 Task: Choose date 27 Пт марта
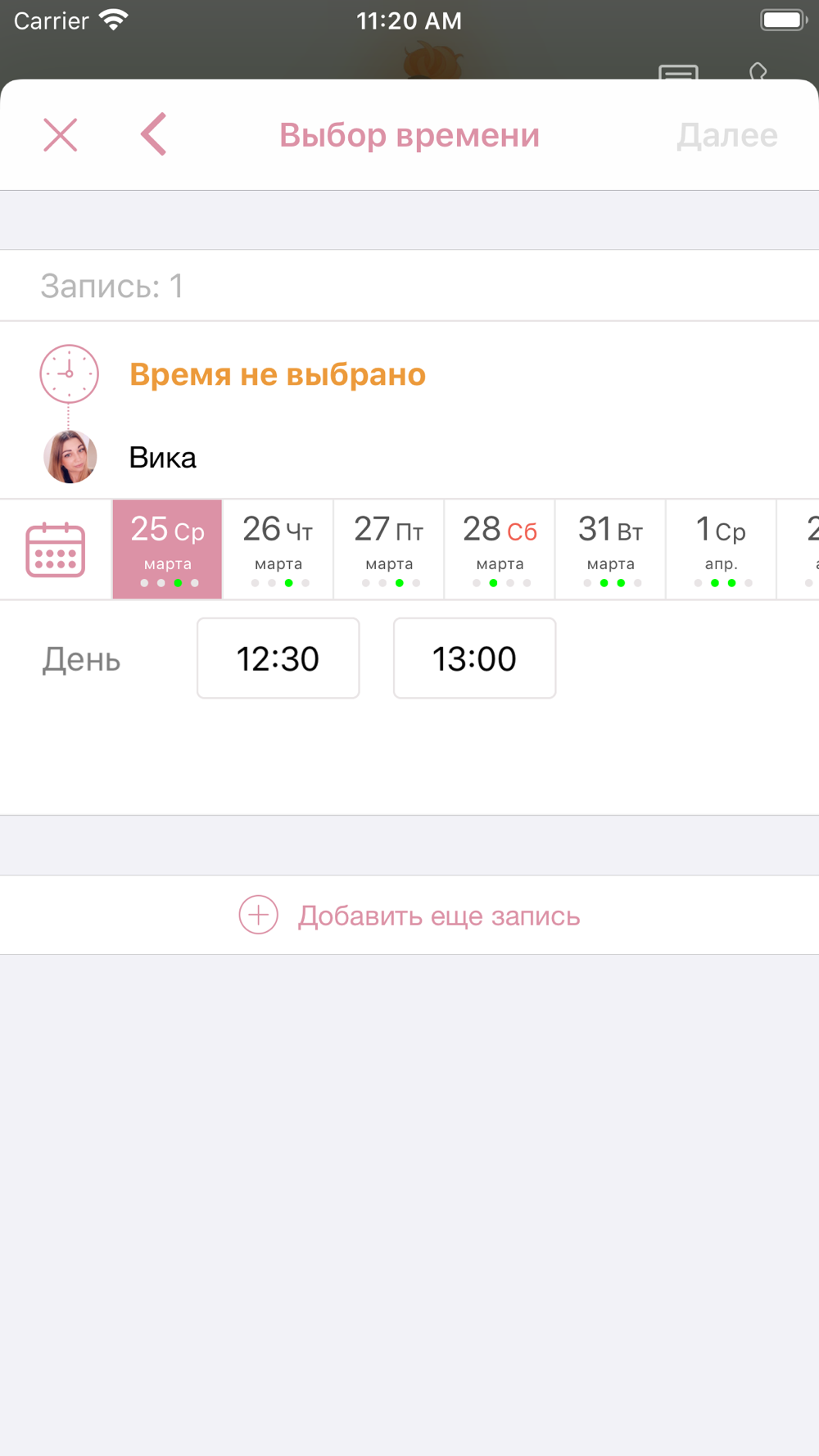[389, 549]
